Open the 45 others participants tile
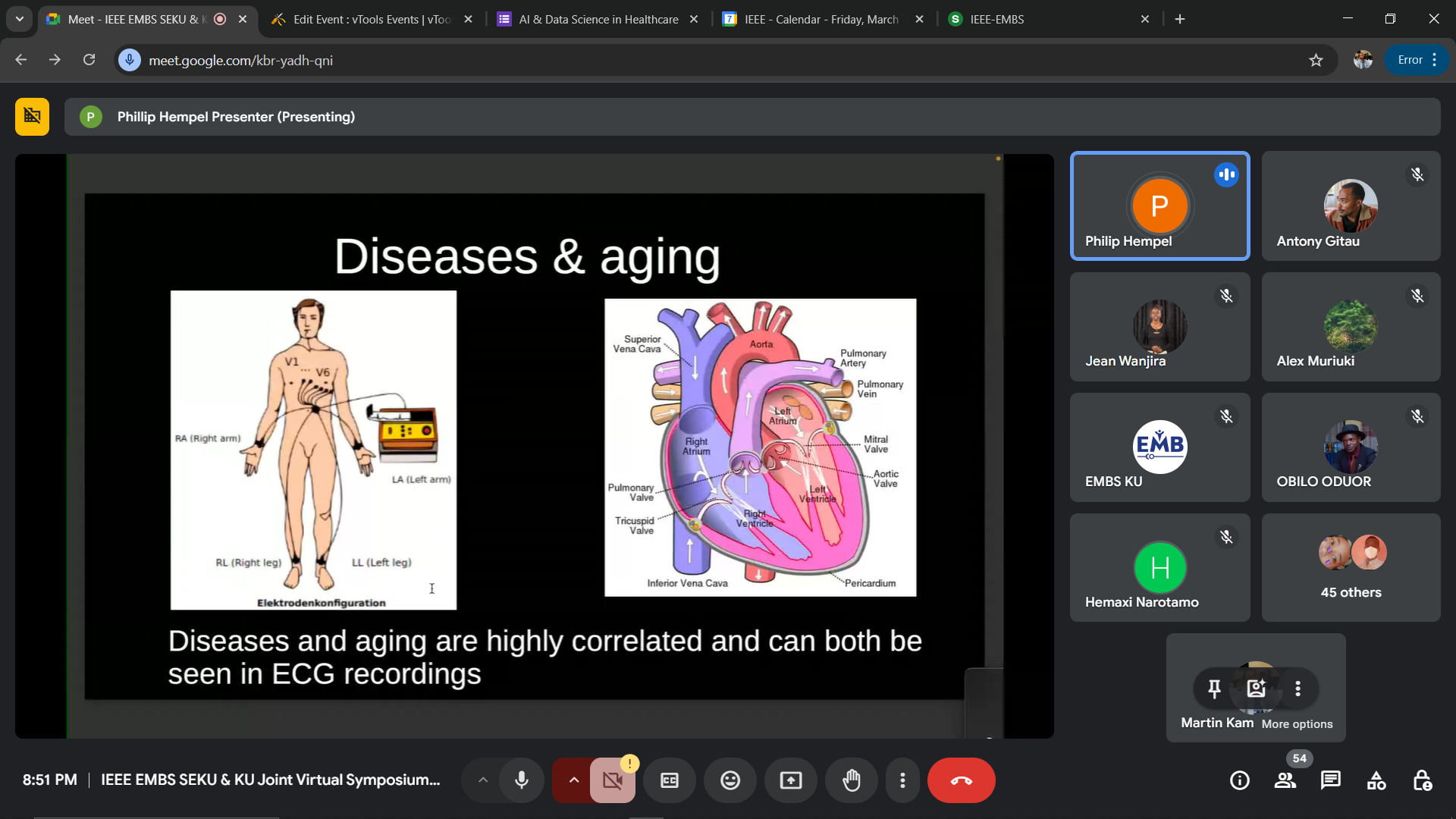This screenshot has width=1456, height=819. point(1351,567)
